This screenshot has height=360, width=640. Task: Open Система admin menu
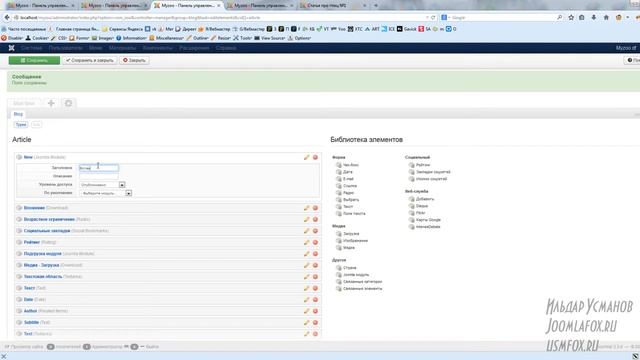click(31, 48)
